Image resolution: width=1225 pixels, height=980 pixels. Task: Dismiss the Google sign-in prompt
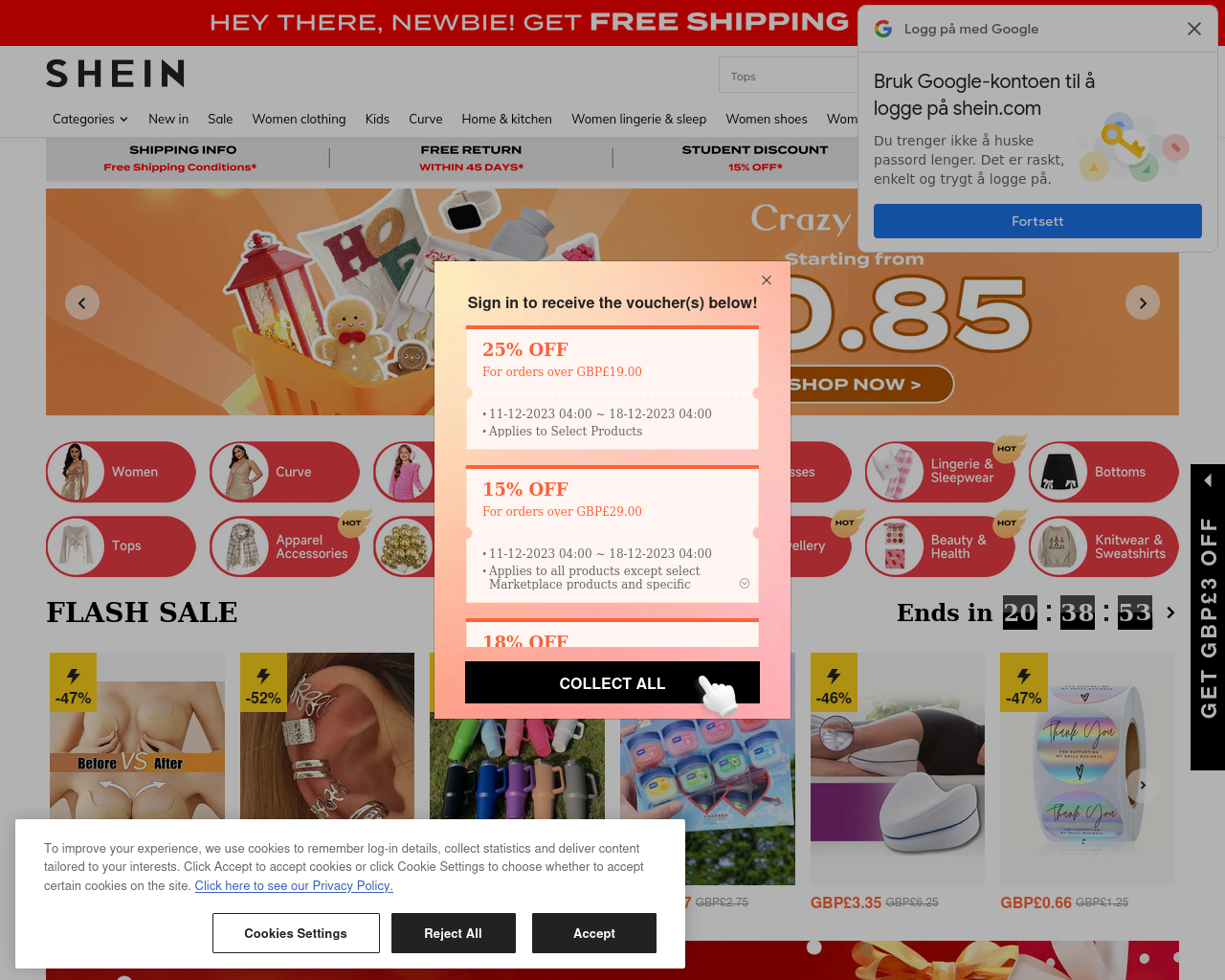click(1193, 29)
